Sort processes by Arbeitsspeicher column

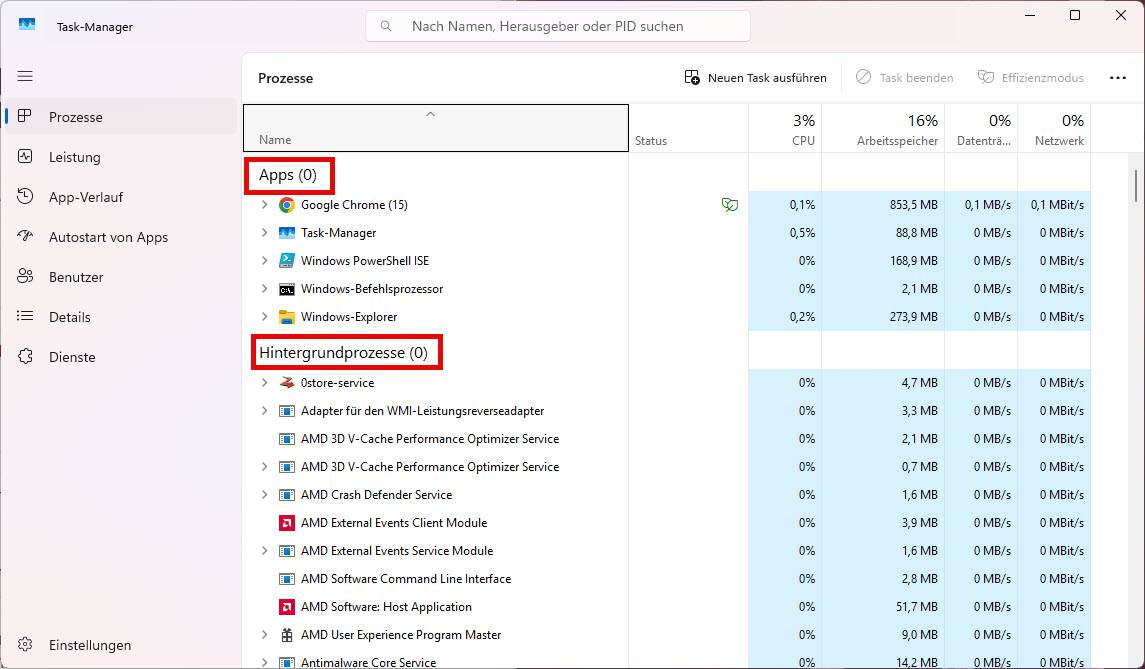pyautogui.click(x=897, y=129)
